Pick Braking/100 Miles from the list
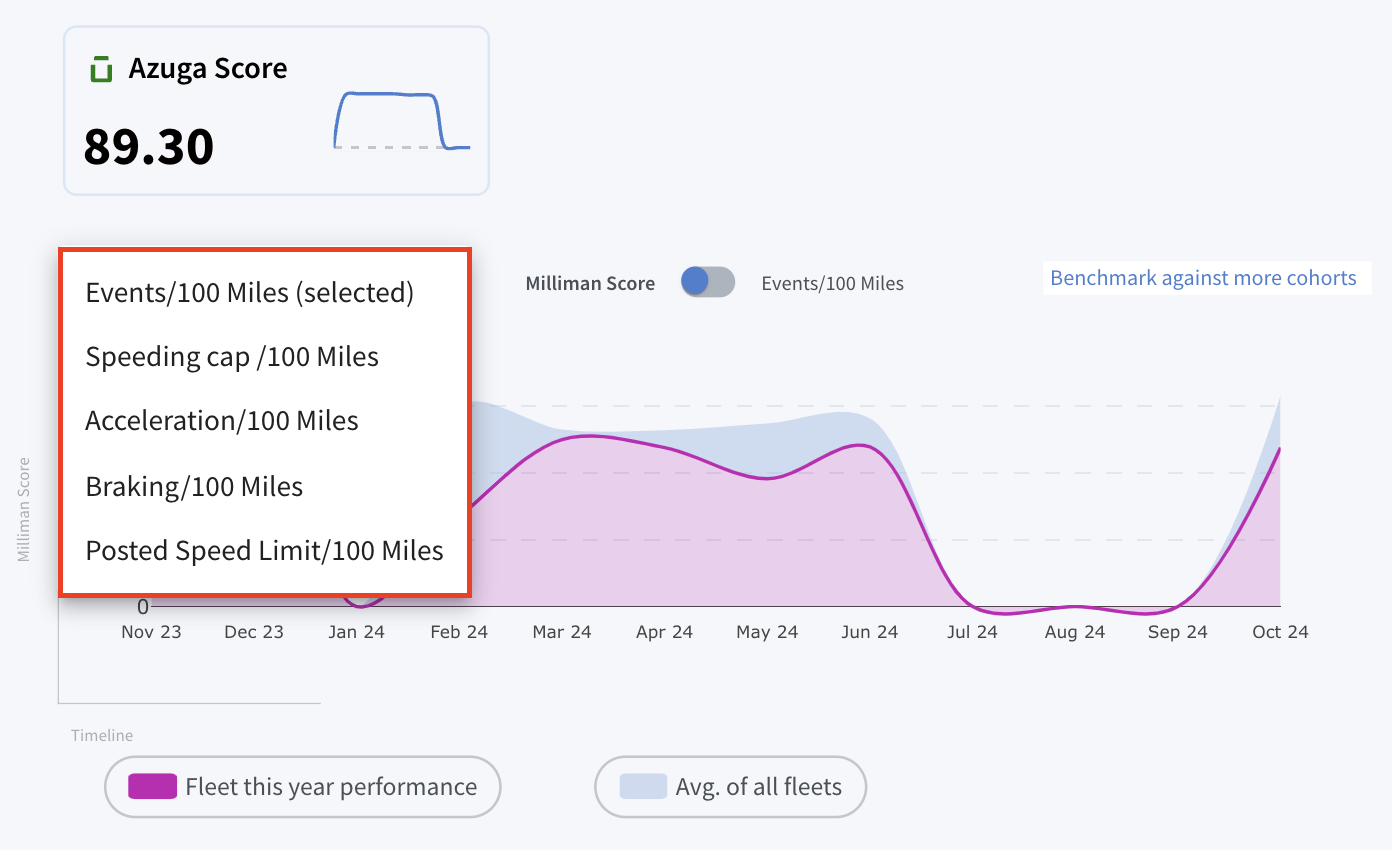Image resolution: width=1392 pixels, height=850 pixels. coord(194,487)
